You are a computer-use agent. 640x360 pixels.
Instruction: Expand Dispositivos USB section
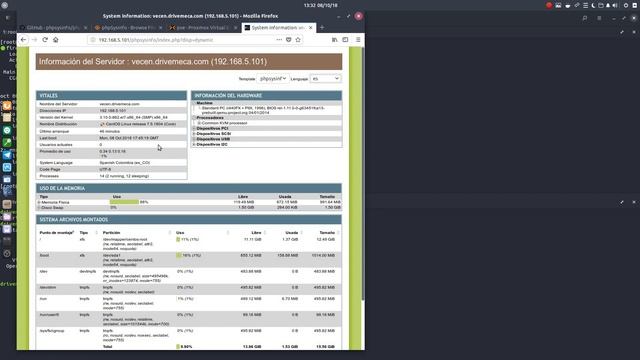(195, 139)
